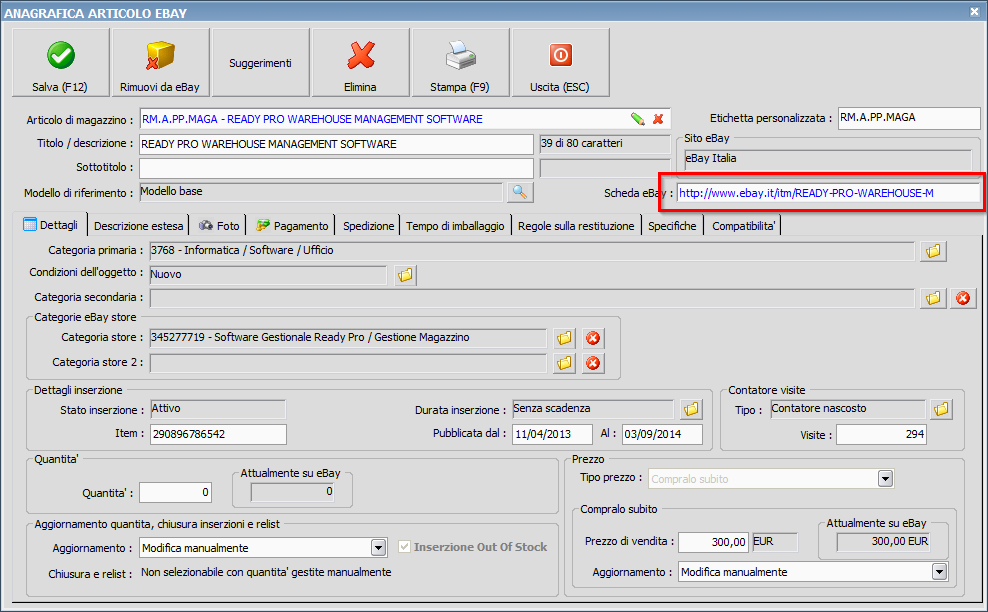Toggle the Inserzione Out Of Stock checkbox
Image resolution: width=988 pixels, height=612 pixels.
tap(405, 546)
